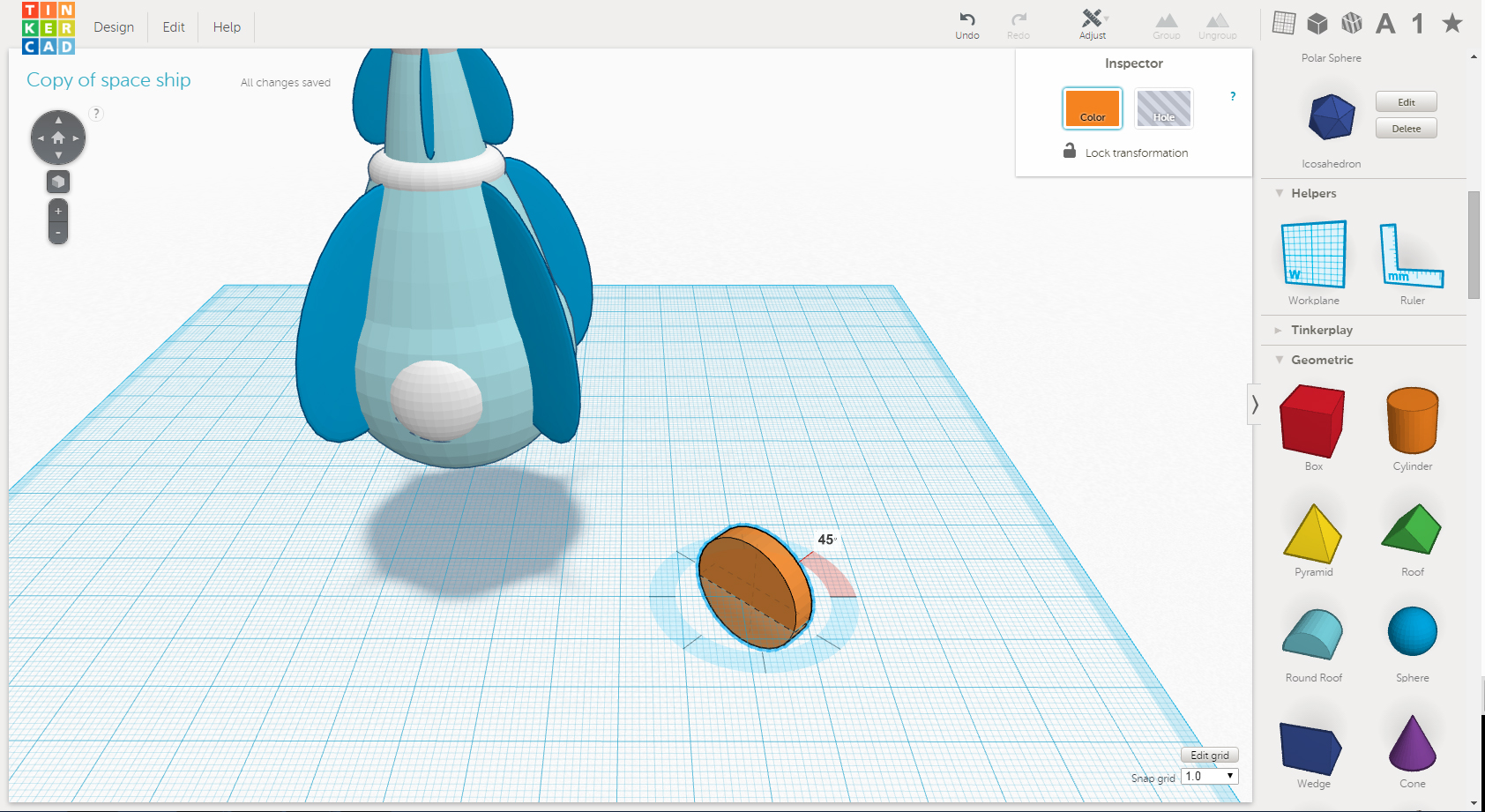This screenshot has width=1485, height=812.
Task: Pick the red Box shape
Action: tap(1312, 421)
